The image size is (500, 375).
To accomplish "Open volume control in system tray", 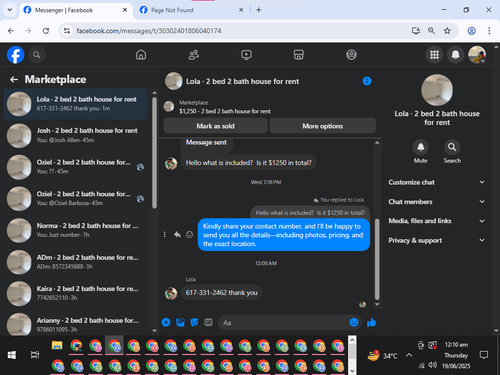I will [x=432, y=365].
